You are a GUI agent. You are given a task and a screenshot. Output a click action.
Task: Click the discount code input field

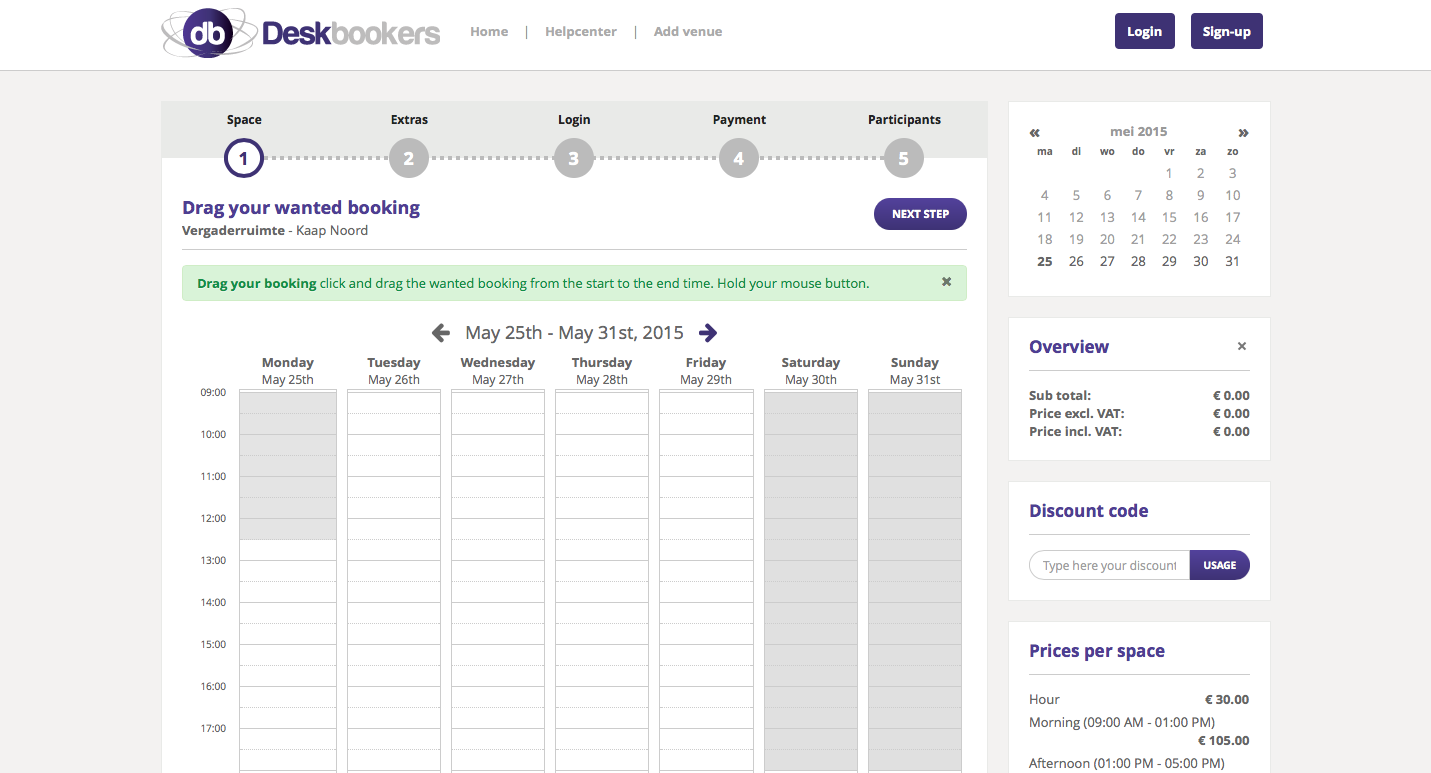[1108, 565]
